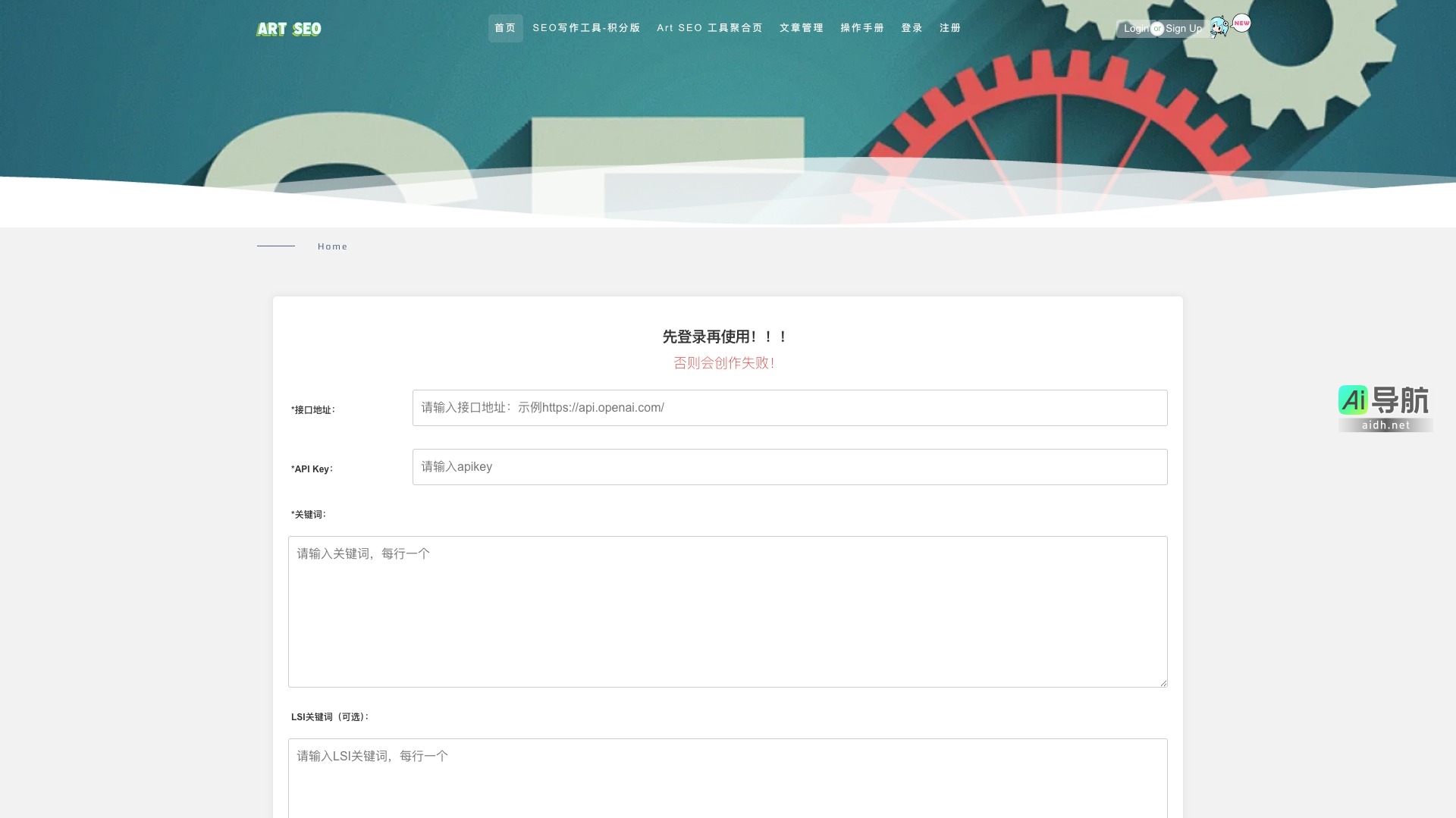Select the 首页 menu item
This screenshot has width=1456, height=818.
pyautogui.click(x=505, y=27)
